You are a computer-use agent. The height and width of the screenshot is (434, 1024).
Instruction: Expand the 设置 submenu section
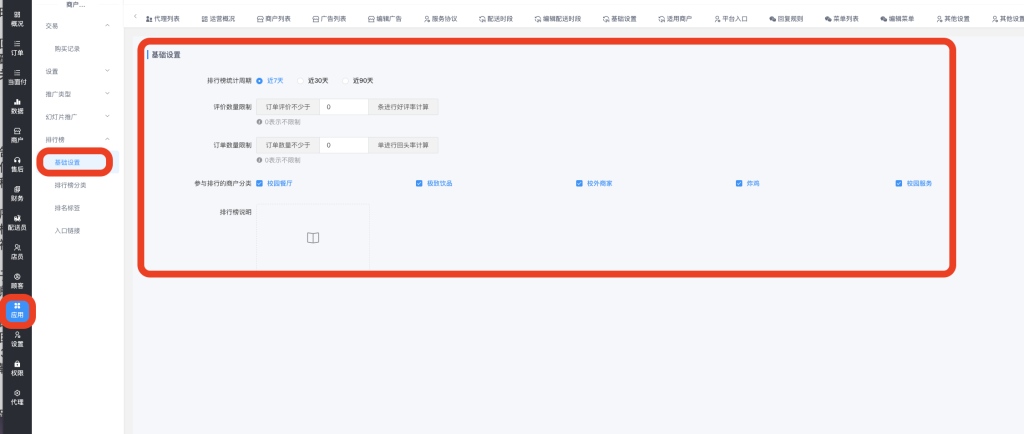point(106,71)
